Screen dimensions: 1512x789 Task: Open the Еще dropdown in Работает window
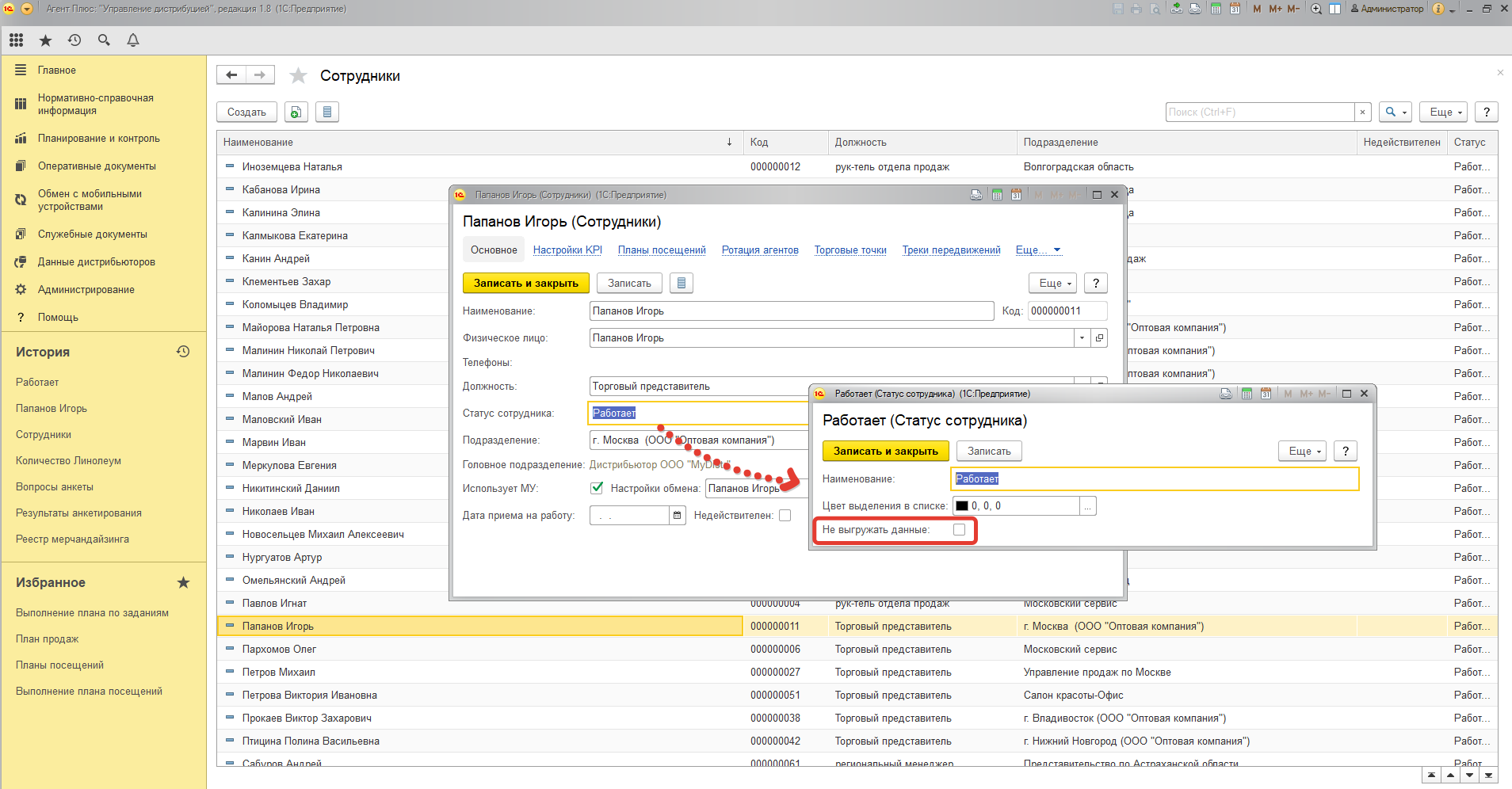click(x=1302, y=451)
